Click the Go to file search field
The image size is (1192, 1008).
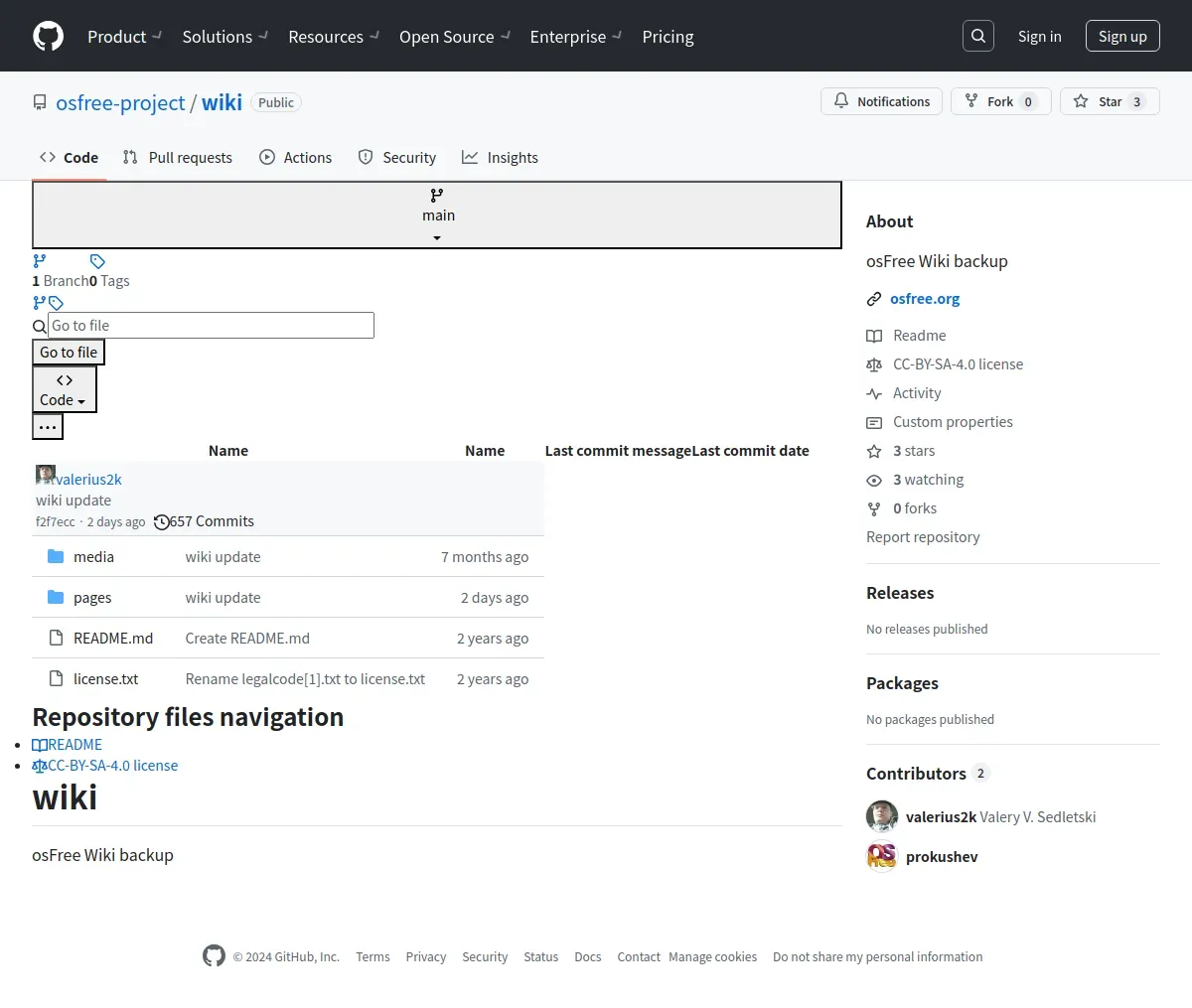(x=211, y=326)
